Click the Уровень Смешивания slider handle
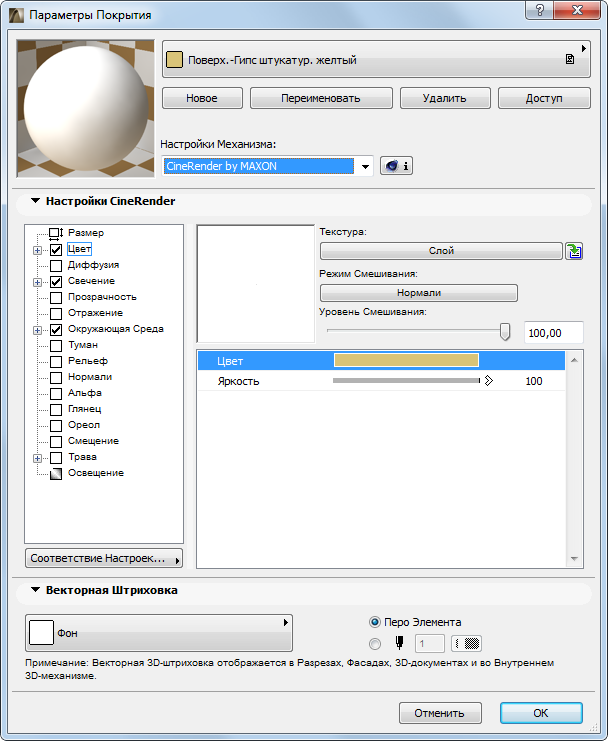The height and width of the screenshot is (741, 608). [x=505, y=332]
